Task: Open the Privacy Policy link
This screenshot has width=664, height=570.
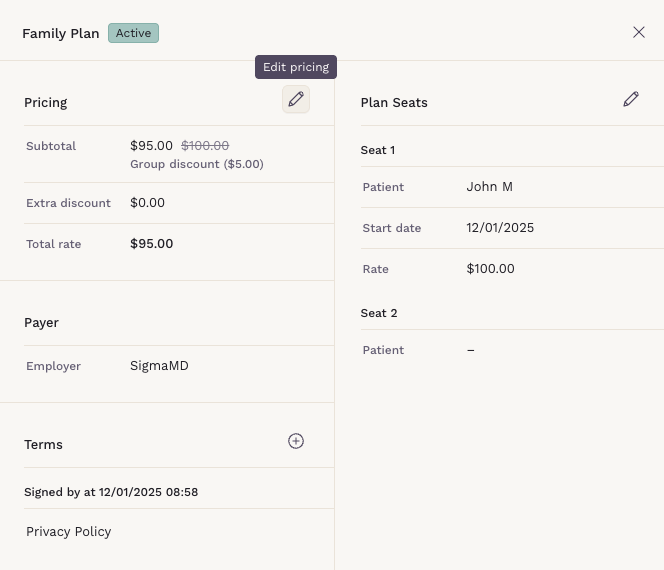Action: pos(69,532)
